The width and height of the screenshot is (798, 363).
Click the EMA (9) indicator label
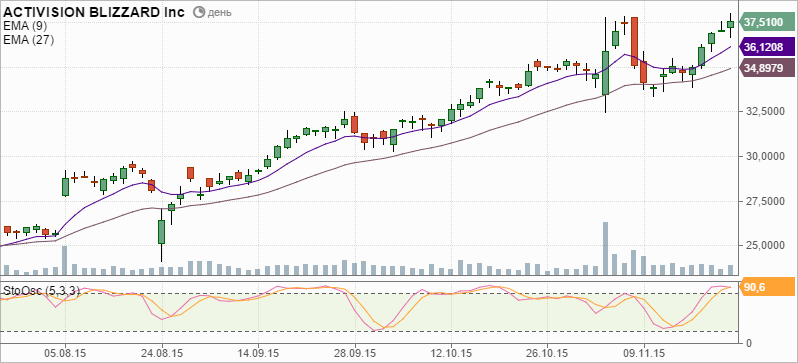click(24, 26)
